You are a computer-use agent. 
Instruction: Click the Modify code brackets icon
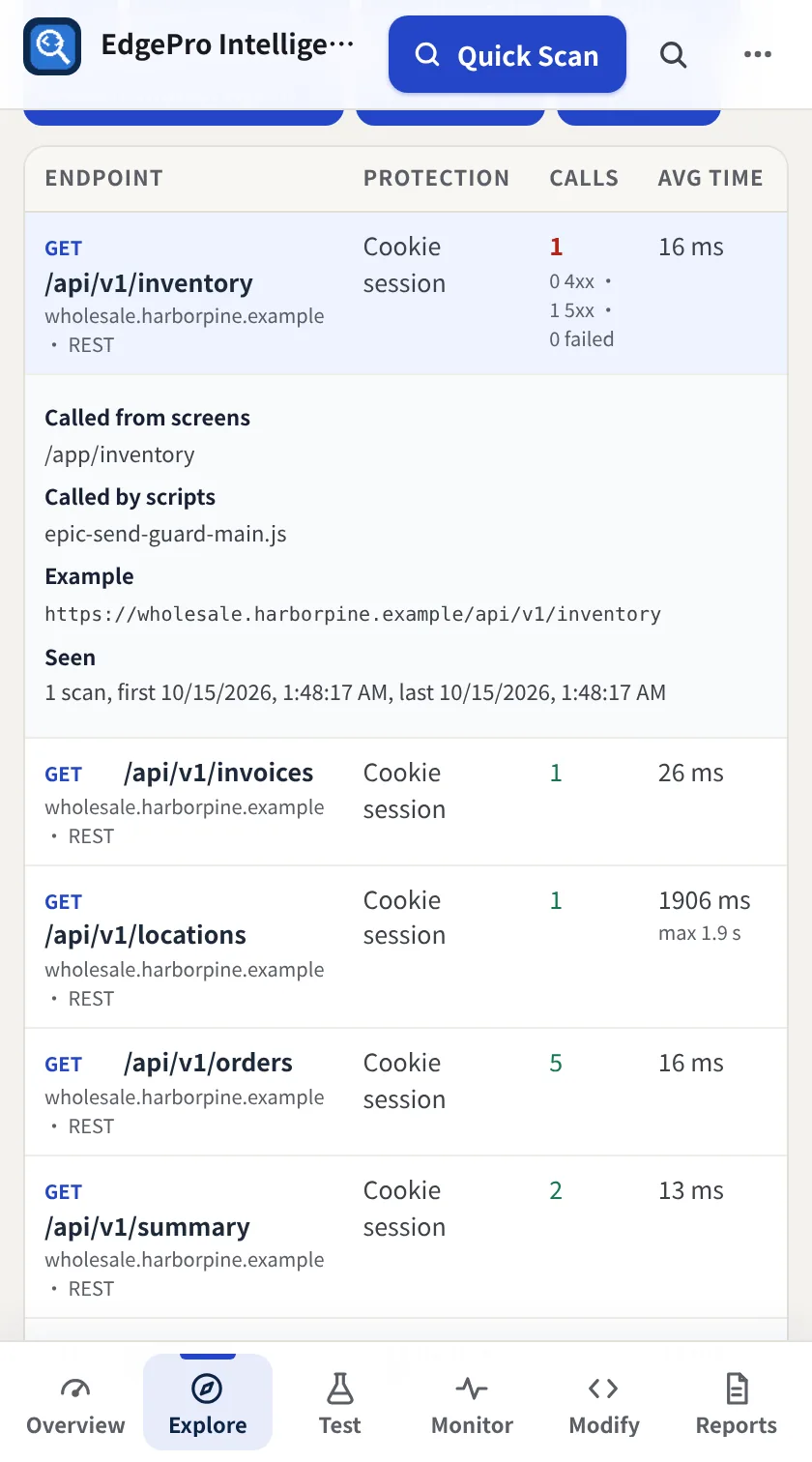point(604,1389)
